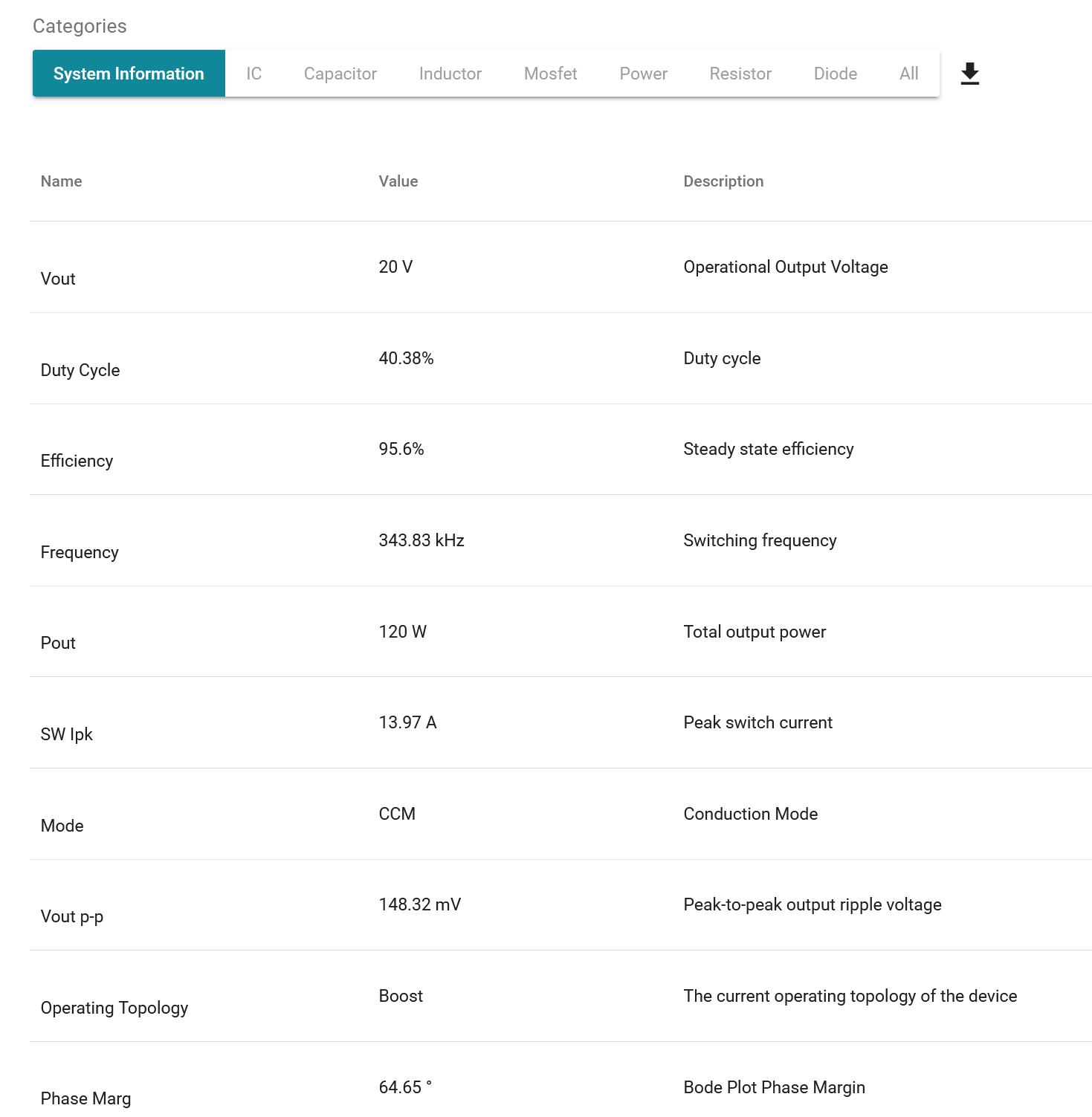Select the System Information tab
This screenshot has height=1117, width=1092.
[129, 74]
